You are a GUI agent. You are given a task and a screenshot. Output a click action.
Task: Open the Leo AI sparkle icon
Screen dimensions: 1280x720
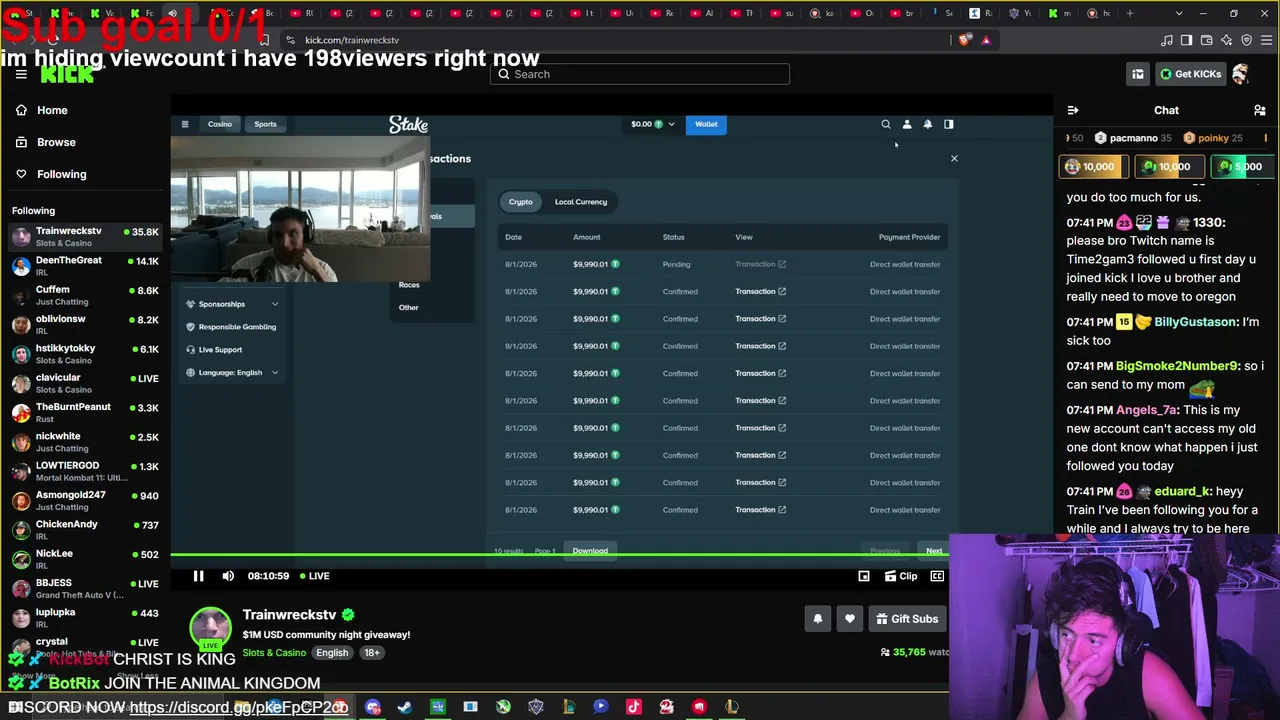1227,40
